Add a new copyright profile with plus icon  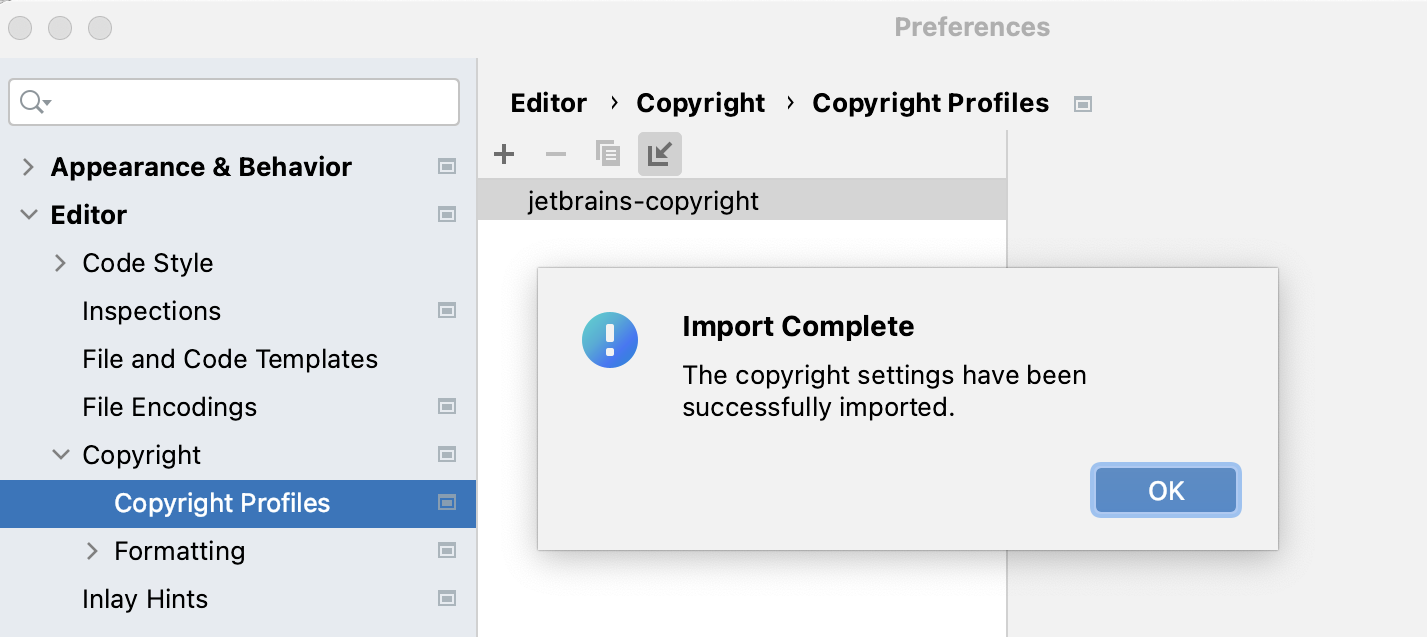[x=504, y=154]
